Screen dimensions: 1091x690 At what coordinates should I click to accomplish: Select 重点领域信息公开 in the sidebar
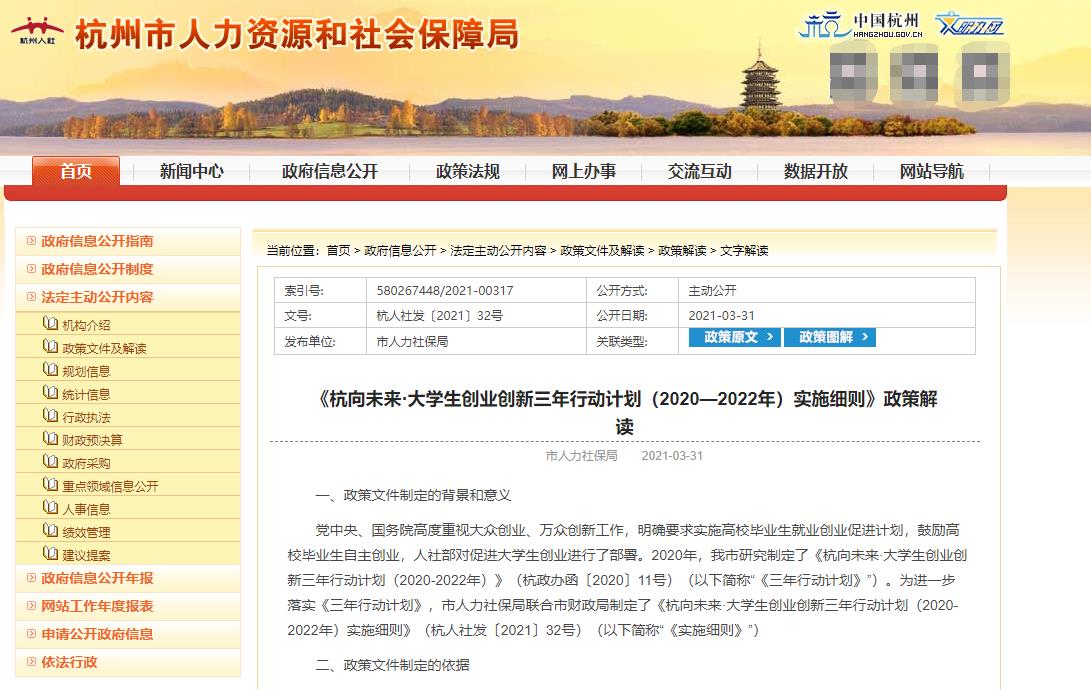(110, 486)
